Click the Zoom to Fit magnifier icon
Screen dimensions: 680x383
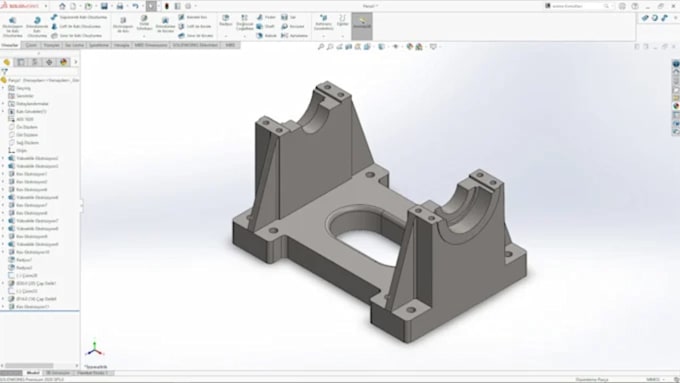321,46
